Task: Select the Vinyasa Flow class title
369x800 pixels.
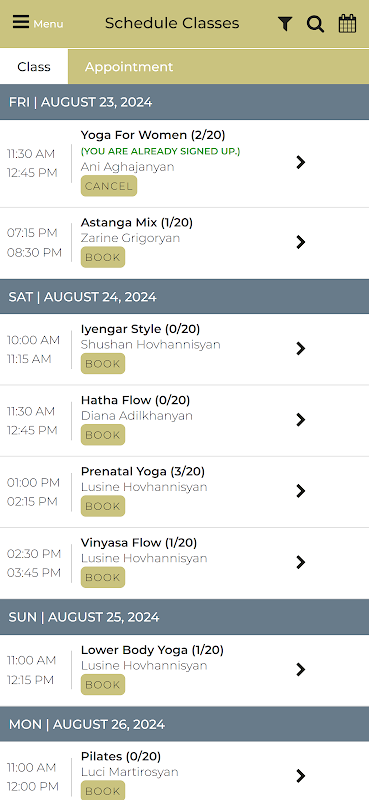Action: tap(139, 542)
